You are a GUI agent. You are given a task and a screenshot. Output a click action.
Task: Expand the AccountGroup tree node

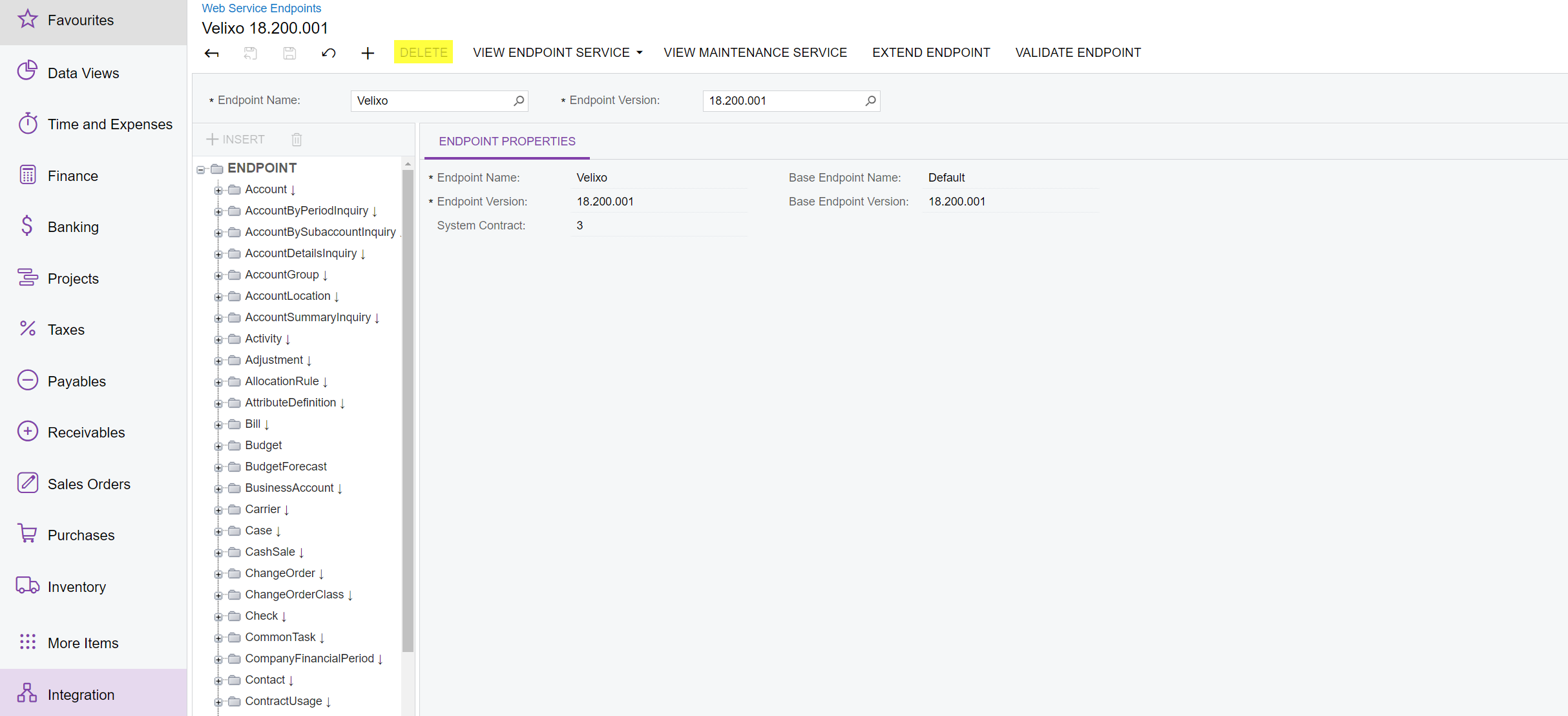[x=218, y=276]
